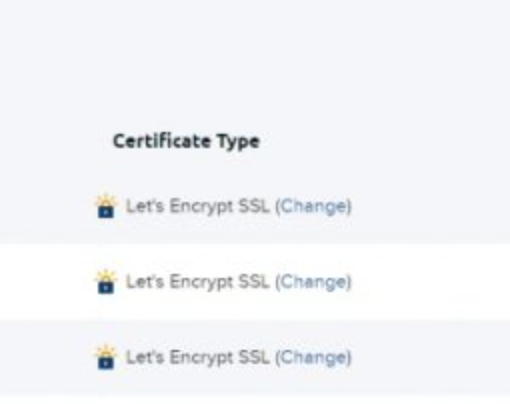
Task: Select the first Let's Encrypt SSL label
Action: click(197, 206)
